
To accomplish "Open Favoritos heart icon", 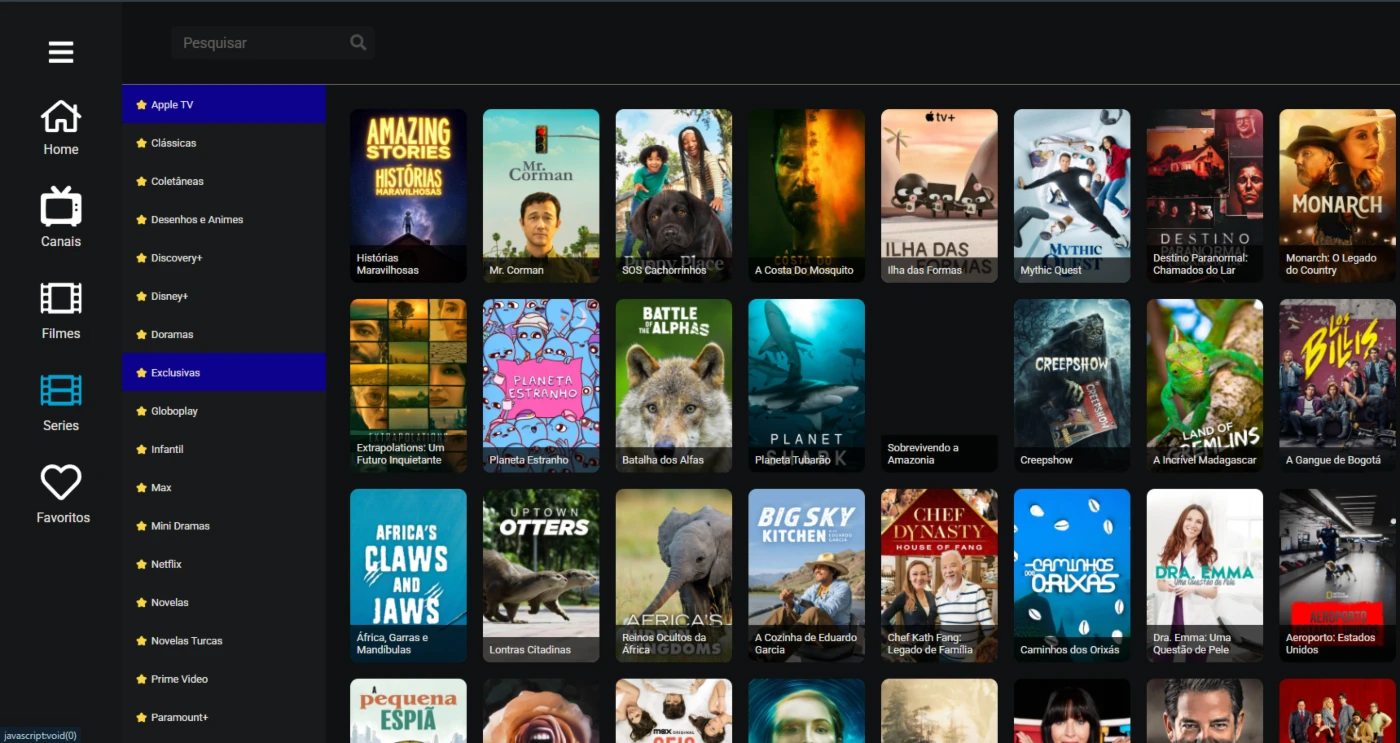I will 61,483.
